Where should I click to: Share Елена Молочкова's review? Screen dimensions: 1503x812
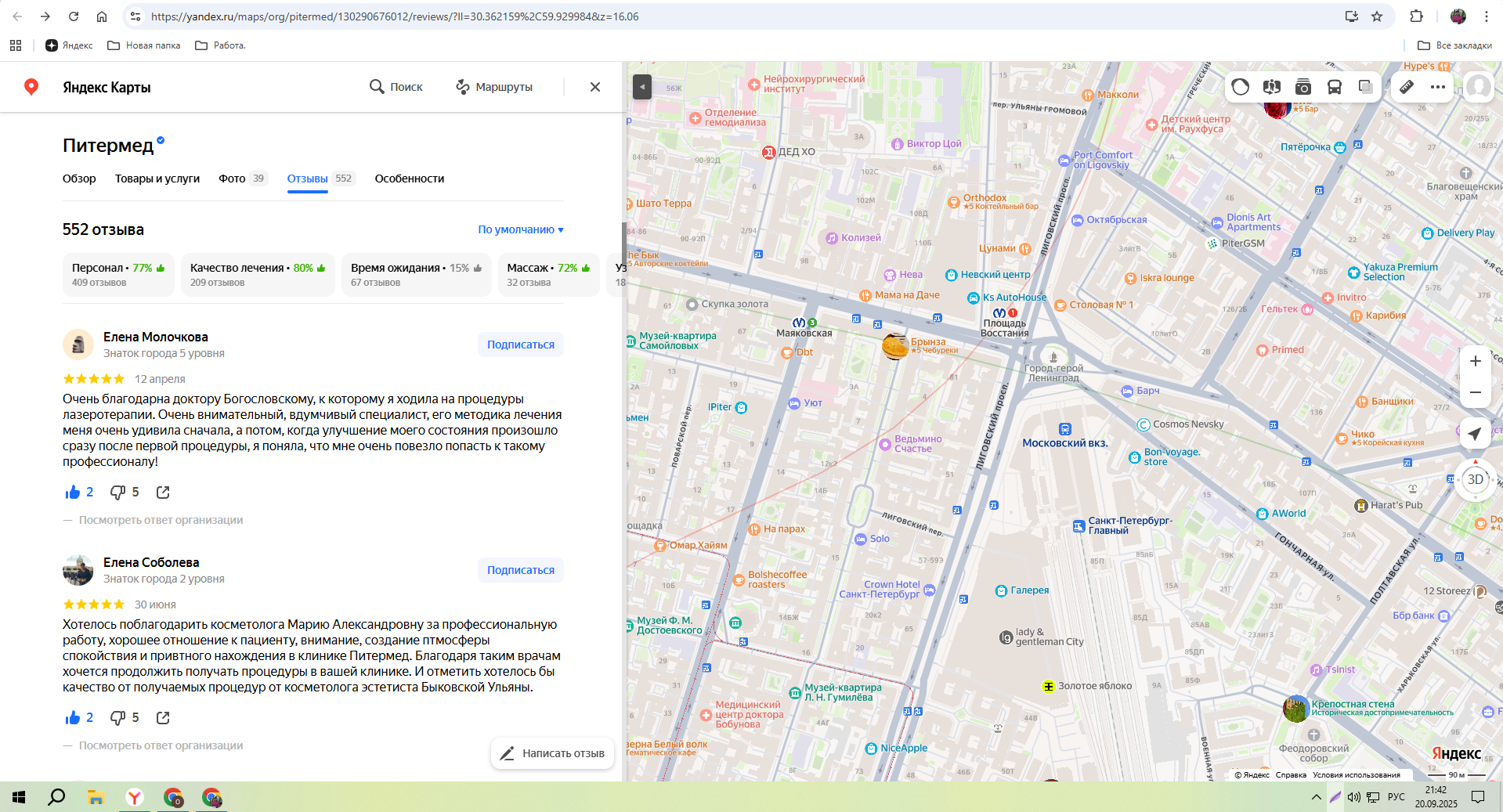click(x=163, y=493)
